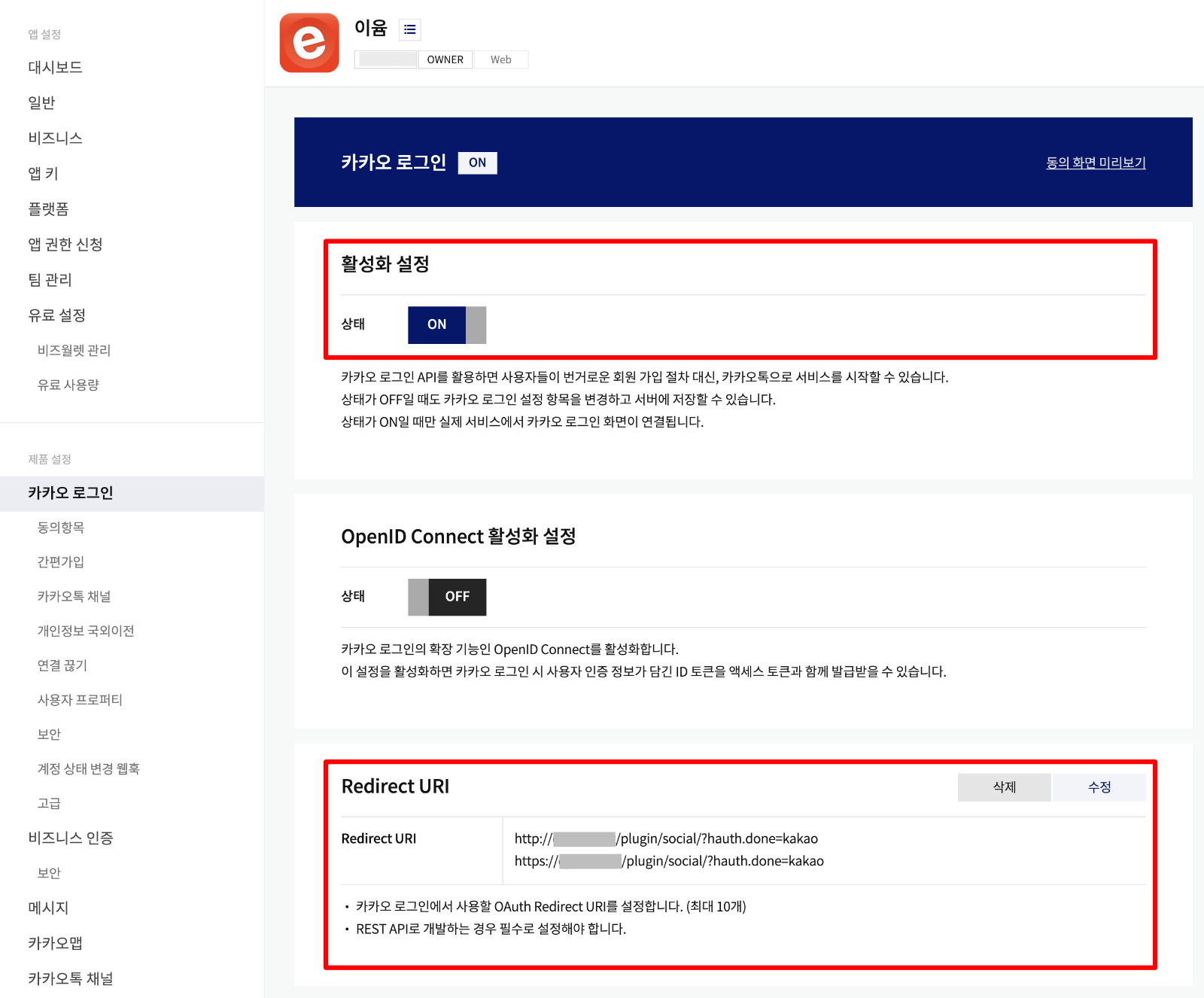
Task: Open the app list icon next to 이음
Action: (409, 29)
